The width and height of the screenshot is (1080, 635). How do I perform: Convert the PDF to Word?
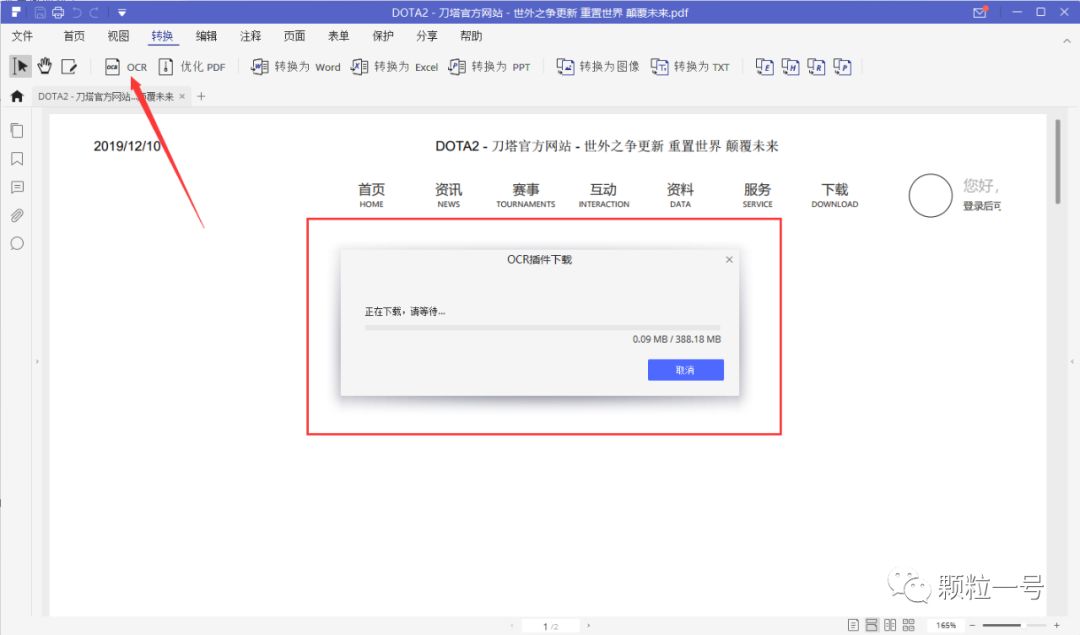click(x=295, y=67)
